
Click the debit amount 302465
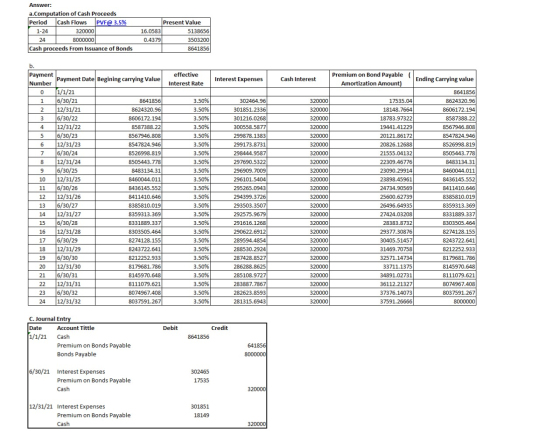[200, 372]
